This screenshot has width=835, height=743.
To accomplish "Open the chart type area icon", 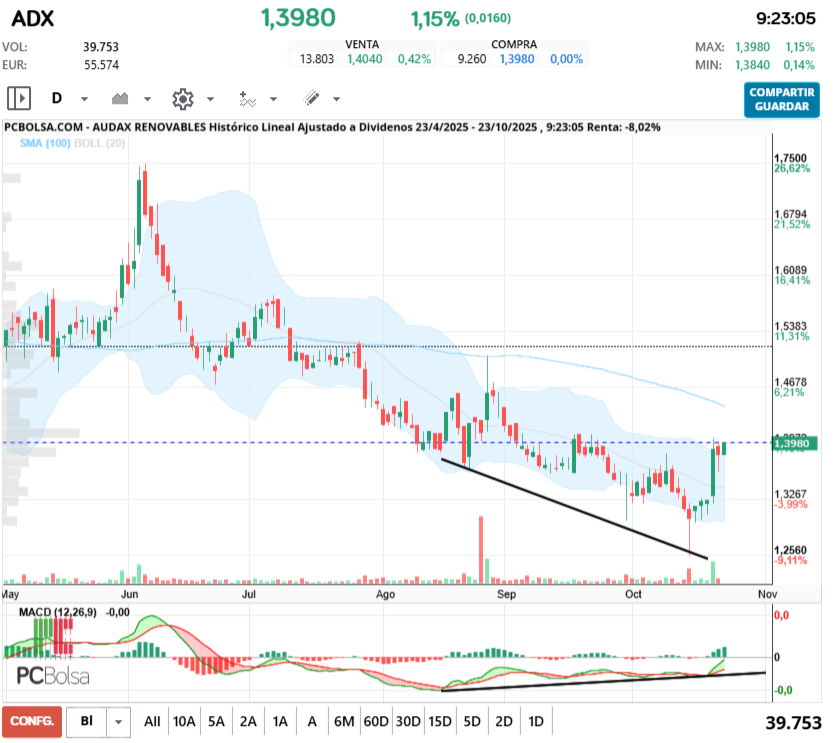I will 122,99.
